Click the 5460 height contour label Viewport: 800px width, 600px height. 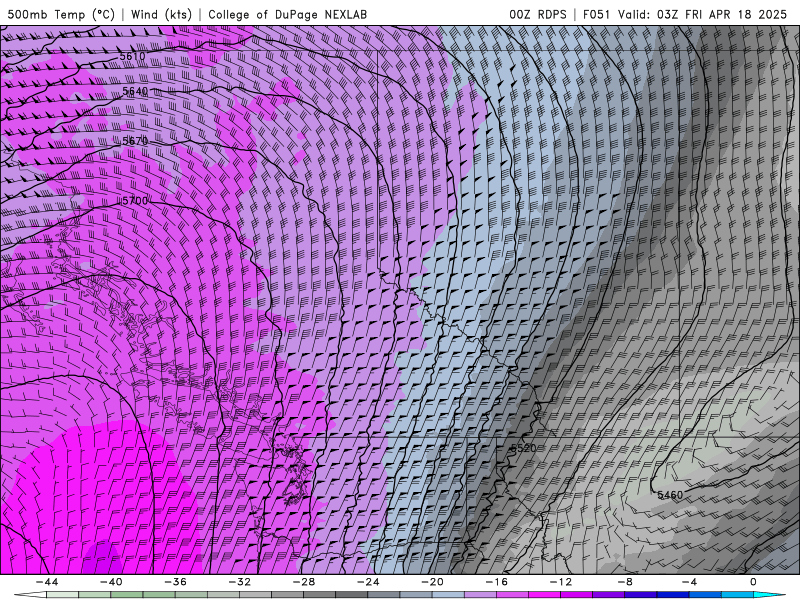point(670,495)
